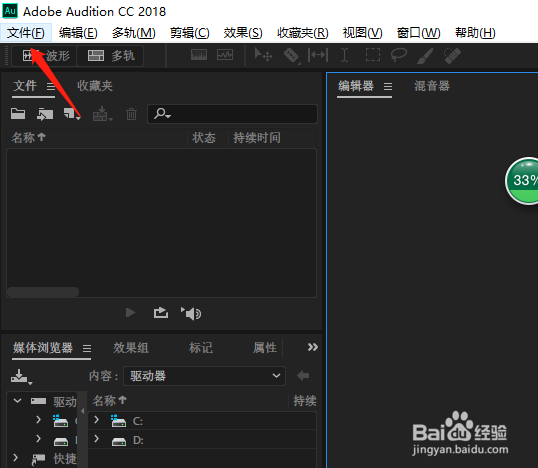Select the Marquee Selection tool
Screen dimensions: 538x468
pyautogui.click(x=373, y=55)
